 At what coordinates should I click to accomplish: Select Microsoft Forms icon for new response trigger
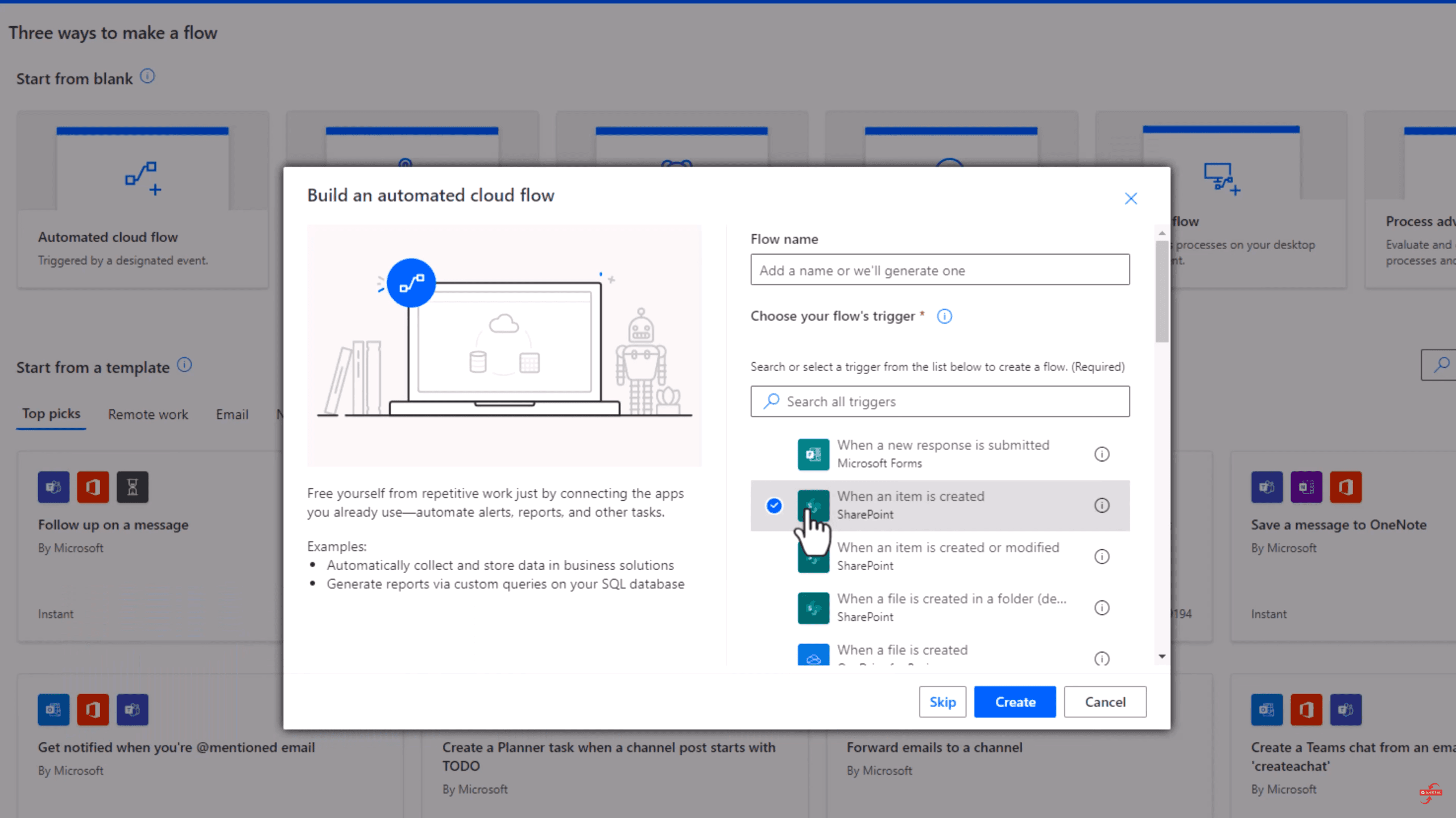[813, 454]
